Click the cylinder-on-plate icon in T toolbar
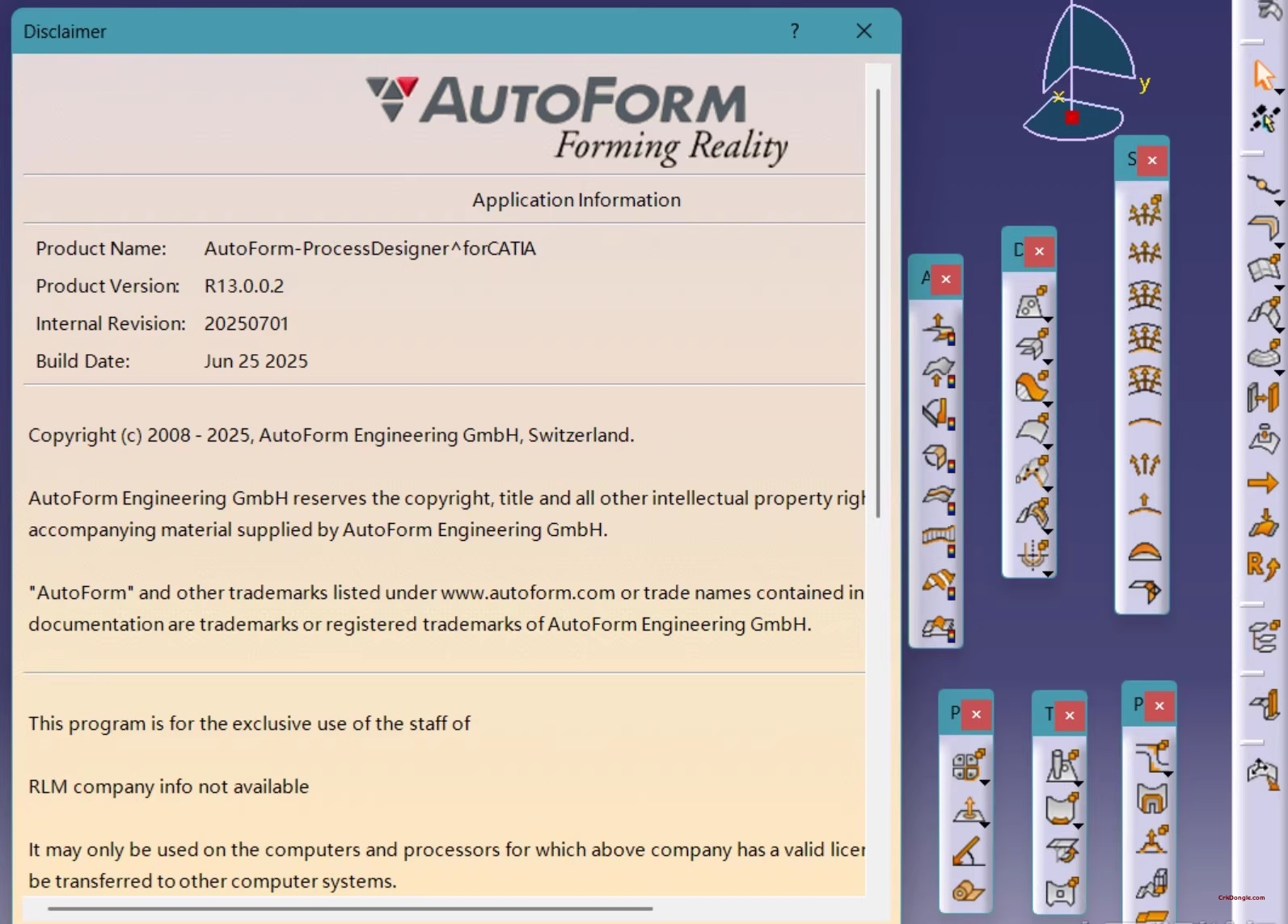The height and width of the screenshot is (924, 1288). tap(1062, 766)
